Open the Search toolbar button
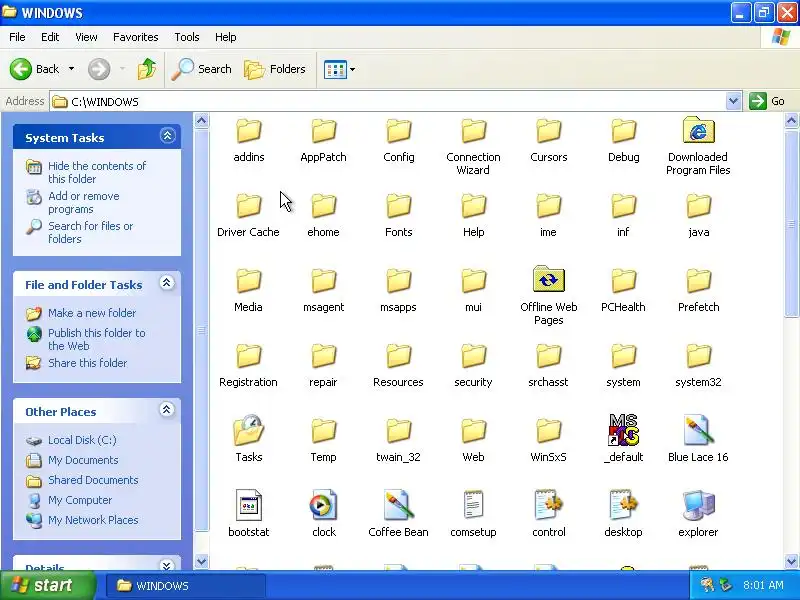 point(202,69)
